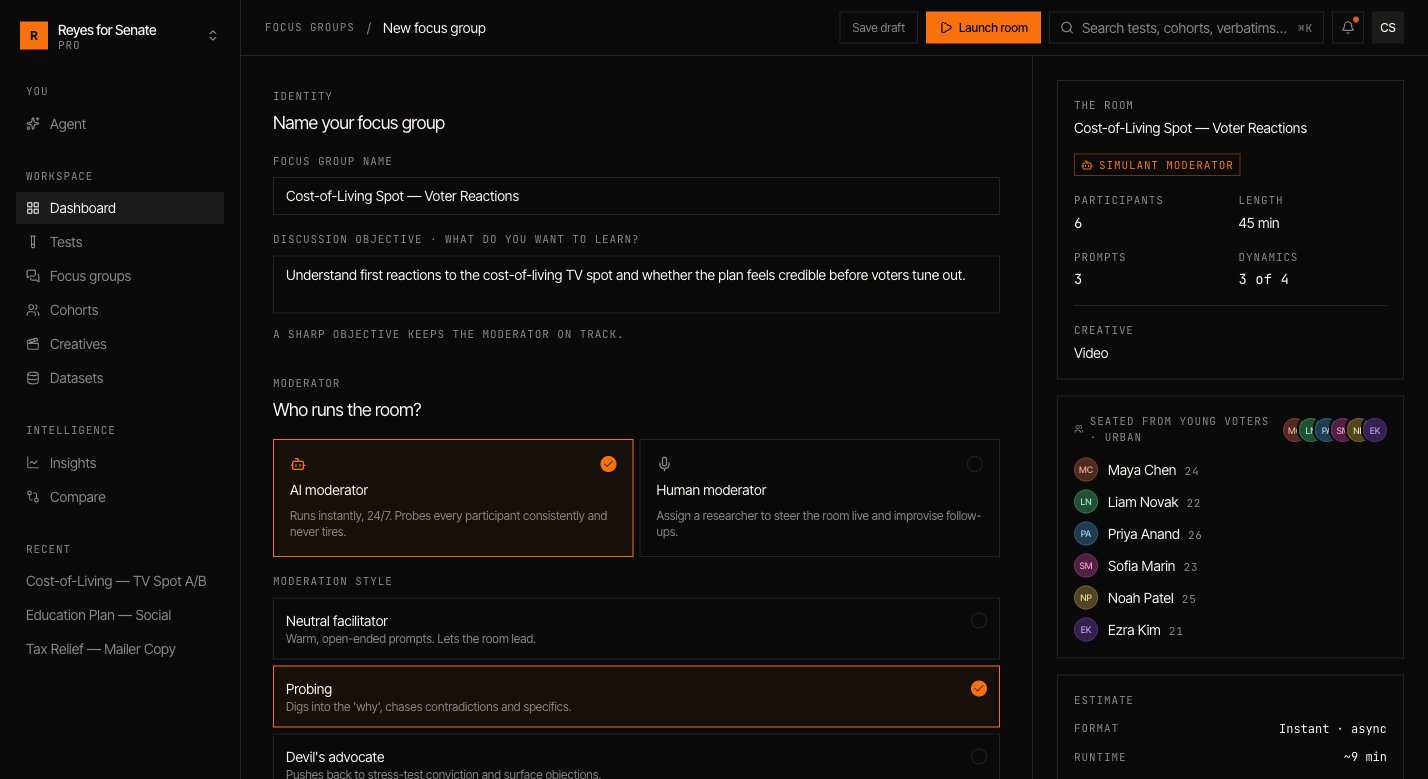The image size is (1428, 779).
Task: Click the Simulant Moderator badge
Action: pyautogui.click(x=1157, y=165)
